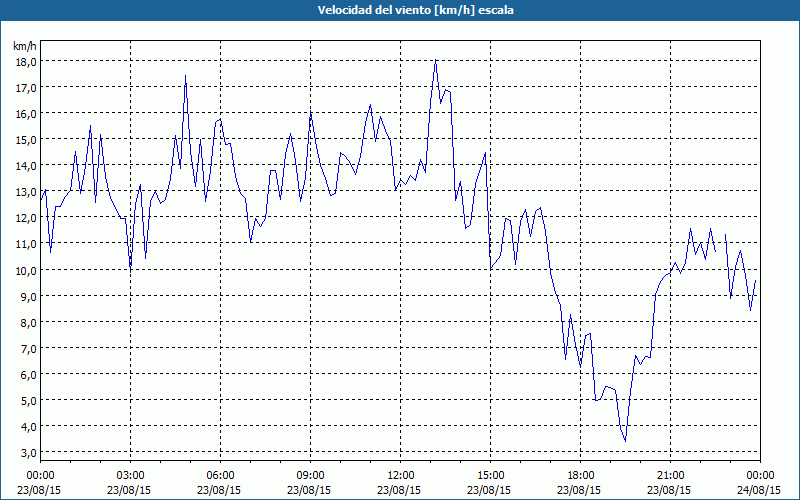Click the 00:00 24/08/15 time label
Screen dimensions: 800x500
click(760, 483)
